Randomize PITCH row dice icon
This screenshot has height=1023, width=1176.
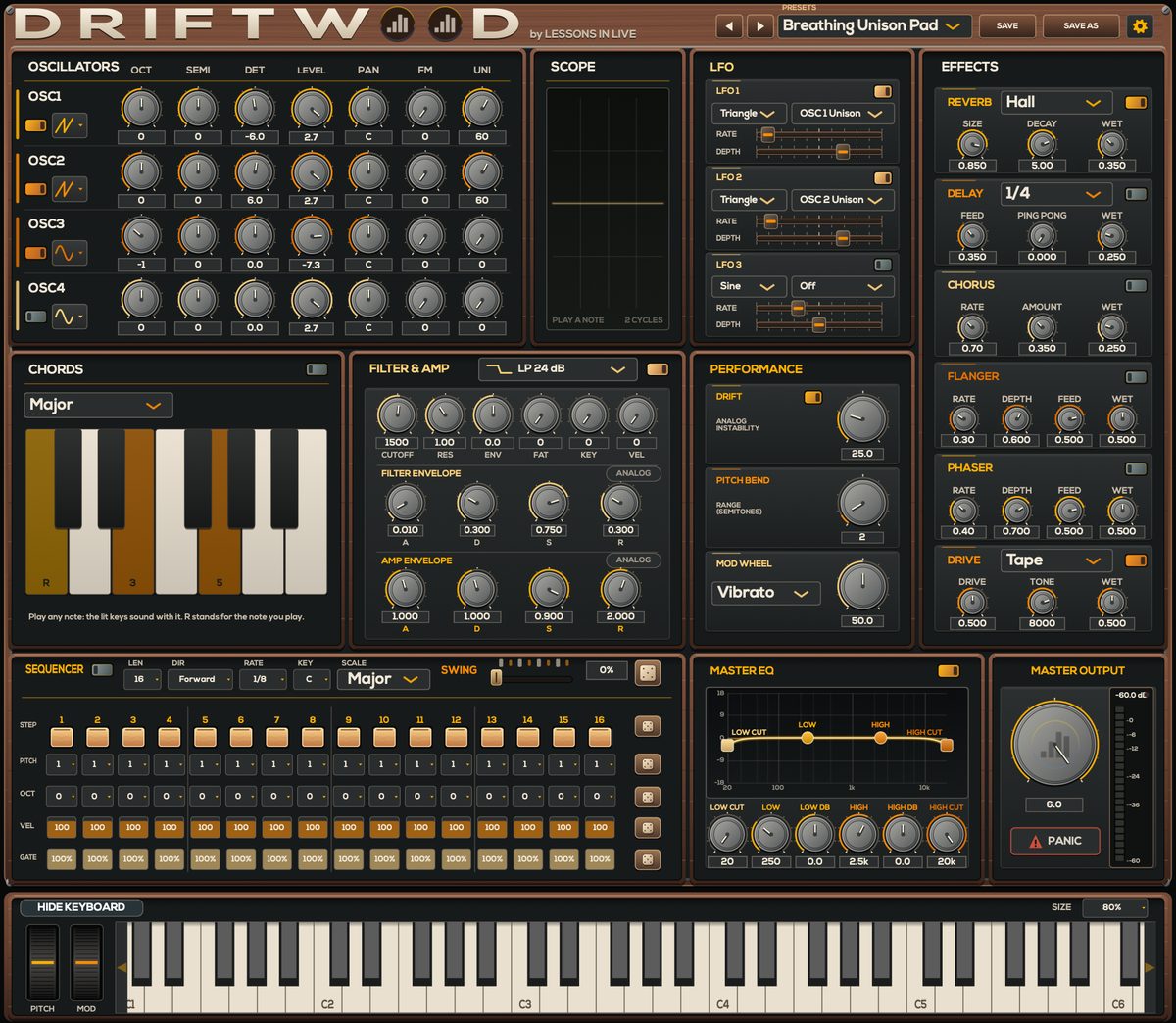pos(647,763)
